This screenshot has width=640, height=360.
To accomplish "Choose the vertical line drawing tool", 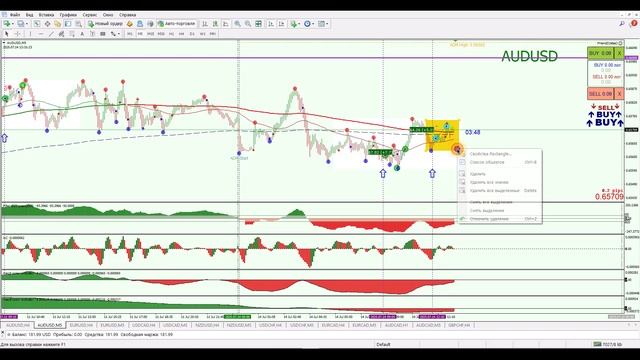I will (30, 34).
